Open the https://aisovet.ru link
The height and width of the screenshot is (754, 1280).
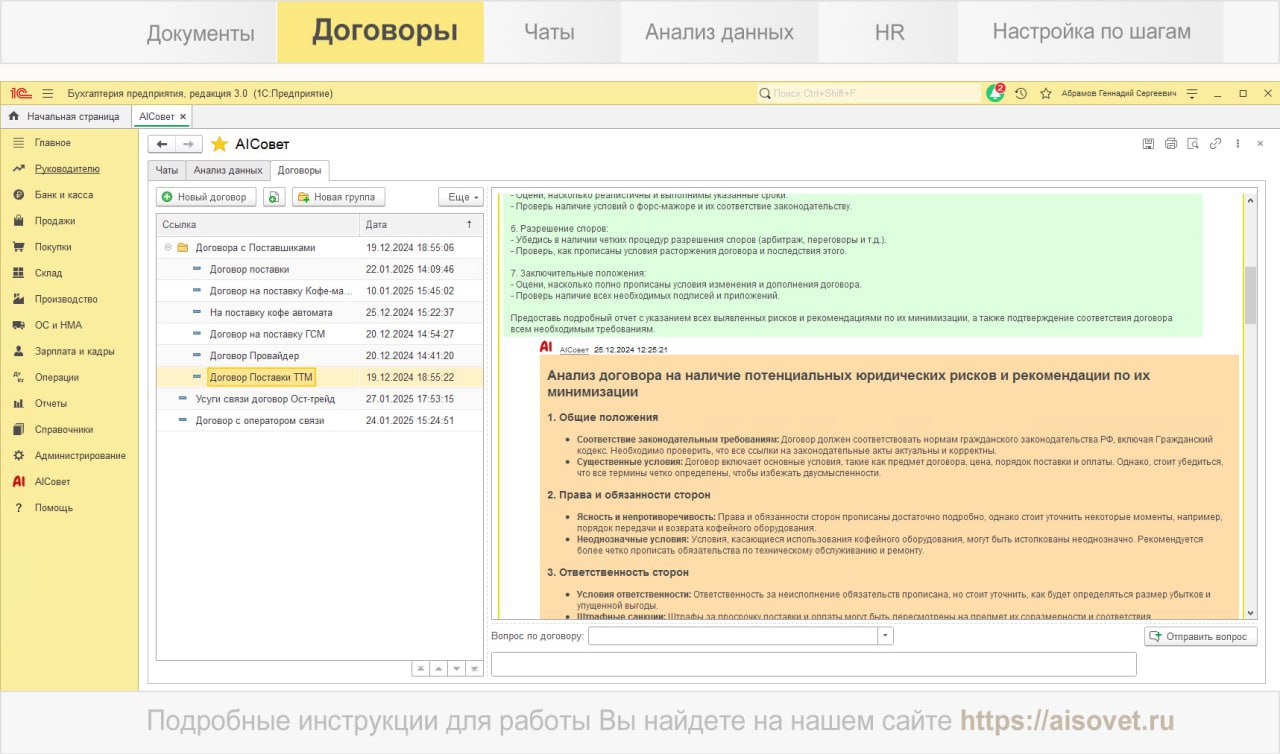click(x=1067, y=721)
